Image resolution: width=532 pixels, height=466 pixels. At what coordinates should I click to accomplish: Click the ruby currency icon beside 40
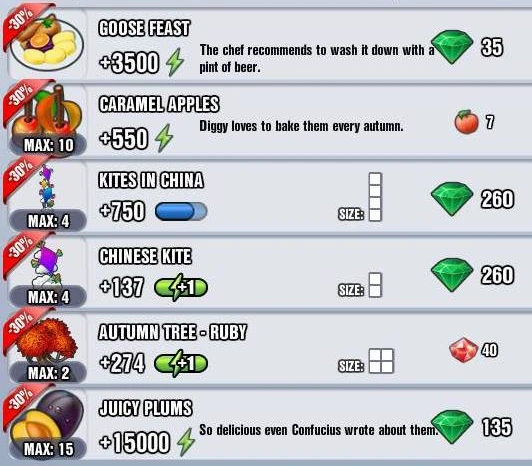[463, 350]
